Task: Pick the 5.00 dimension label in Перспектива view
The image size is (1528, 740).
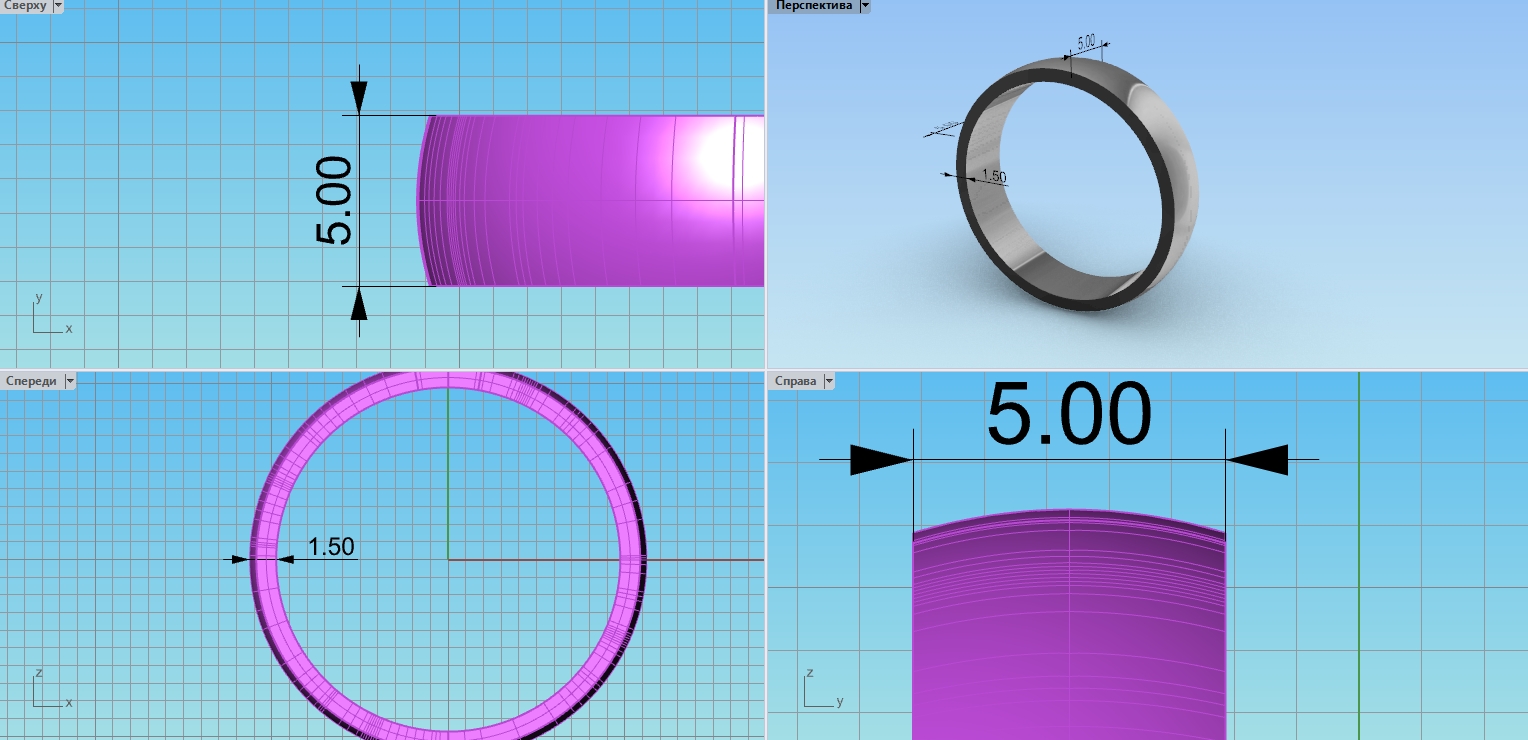Action: 1086,42
